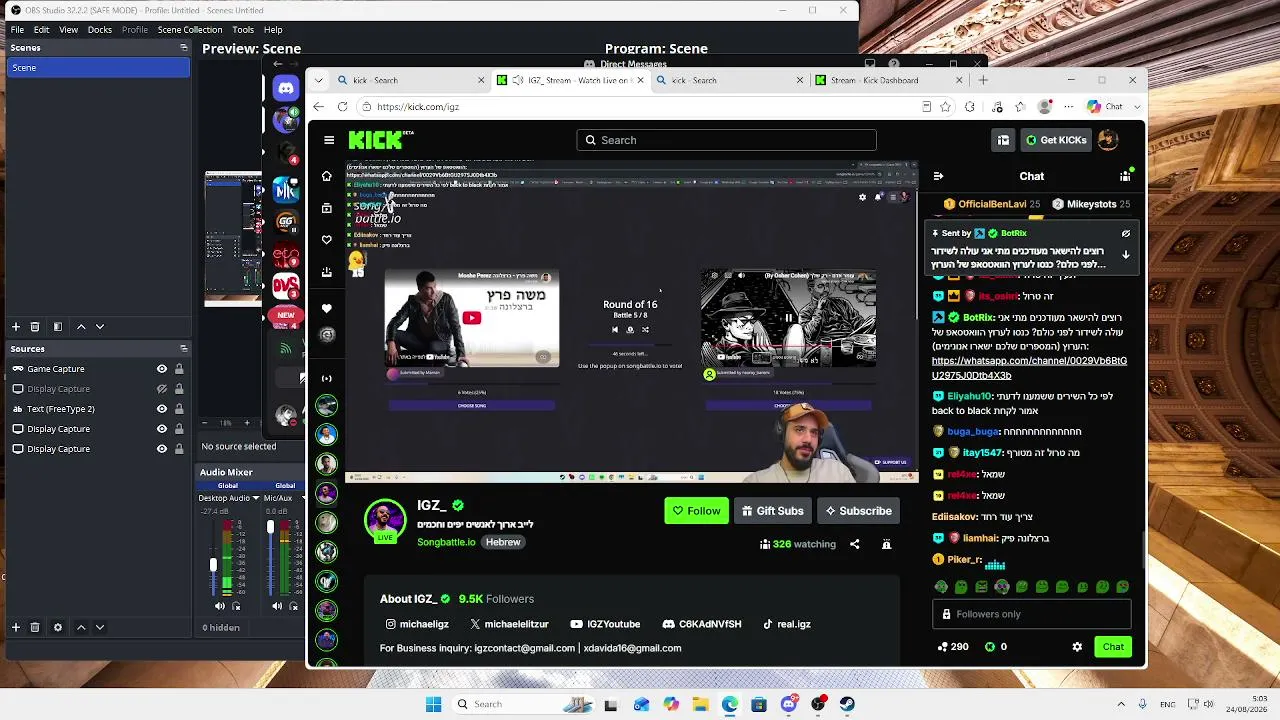Collapse Kick chat panel arrow

click(x=938, y=176)
